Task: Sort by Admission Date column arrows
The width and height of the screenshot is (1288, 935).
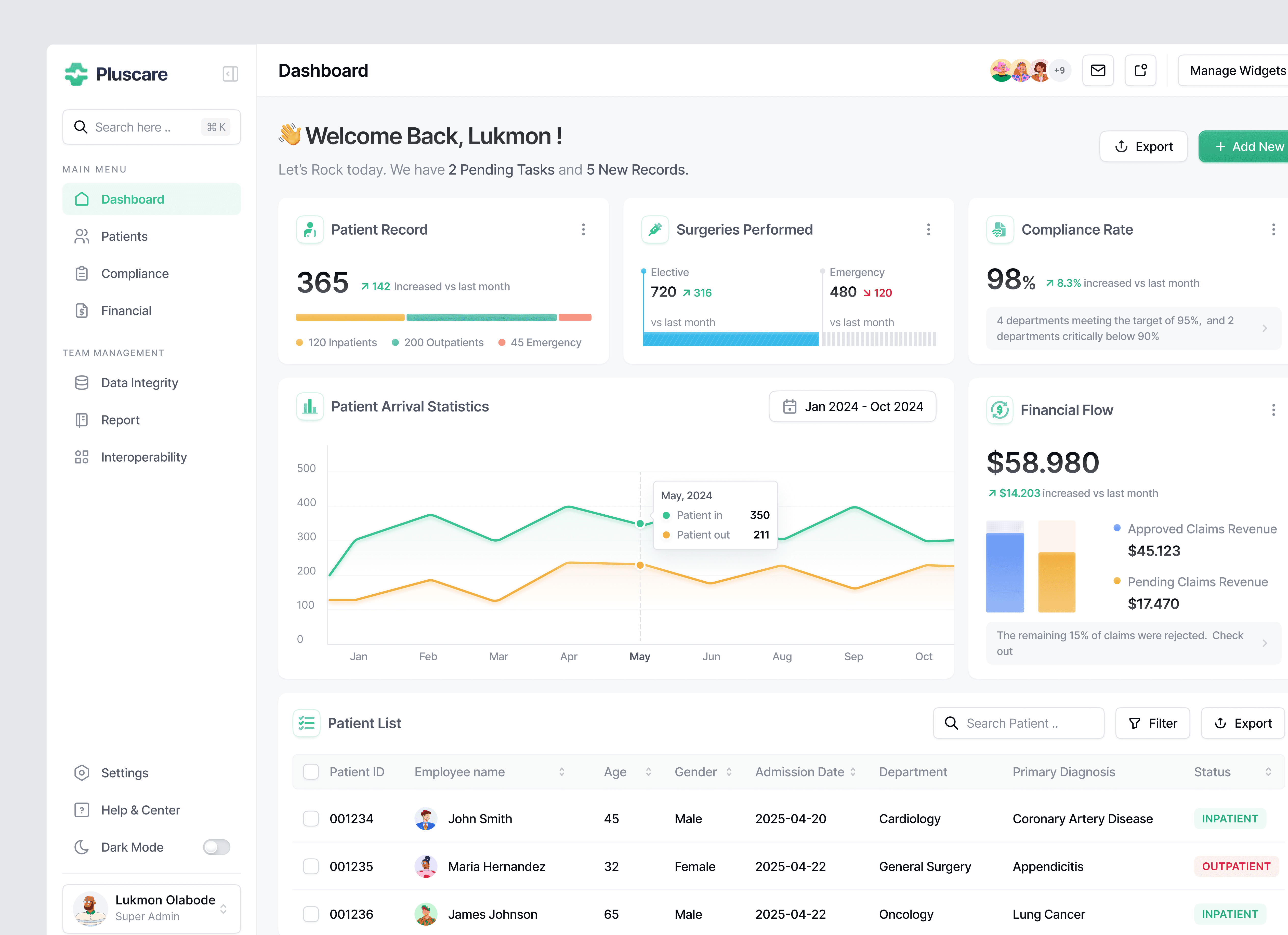Action: click(853, 771)
